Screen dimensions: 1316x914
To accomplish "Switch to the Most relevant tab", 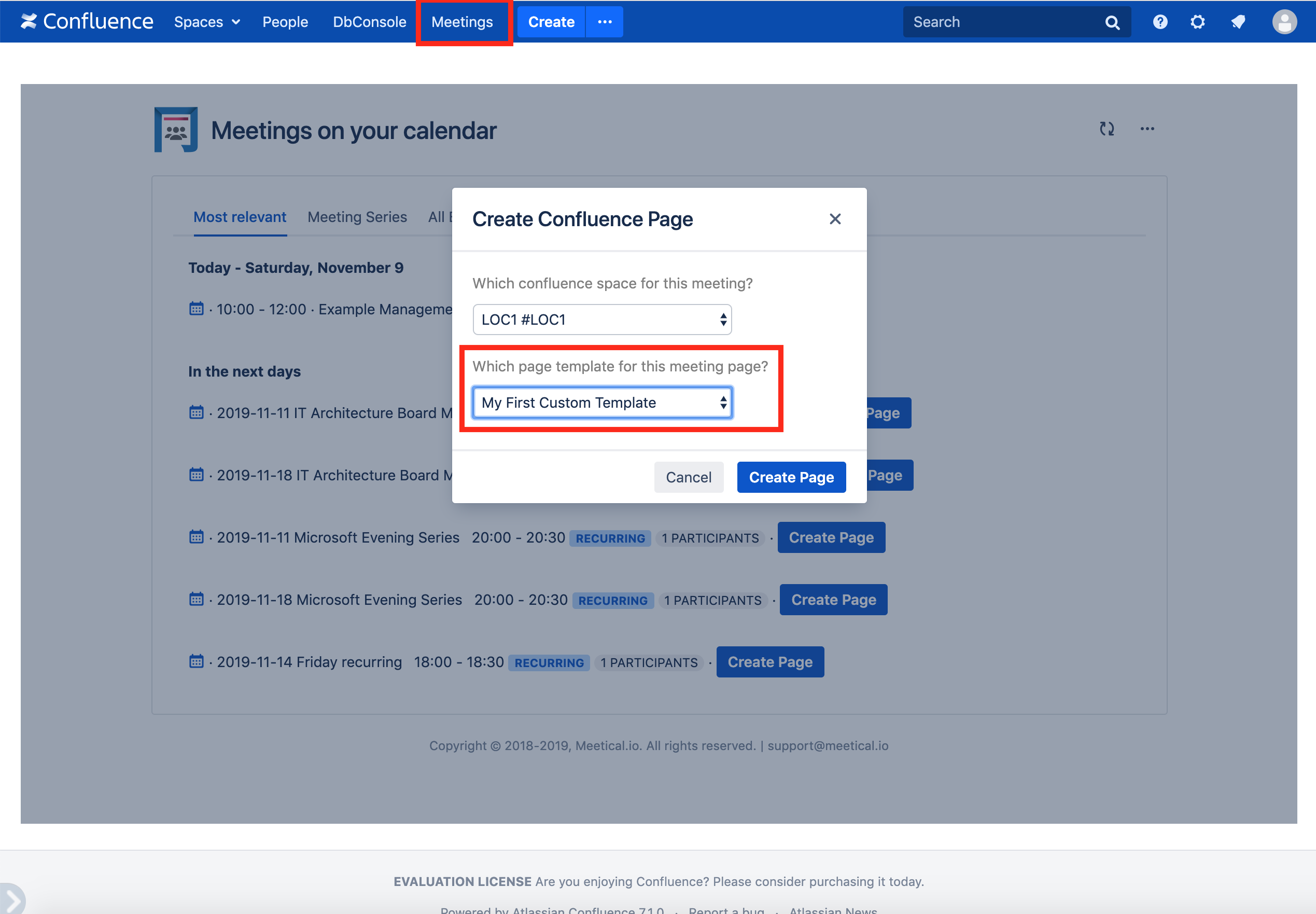I will (240, 217).
